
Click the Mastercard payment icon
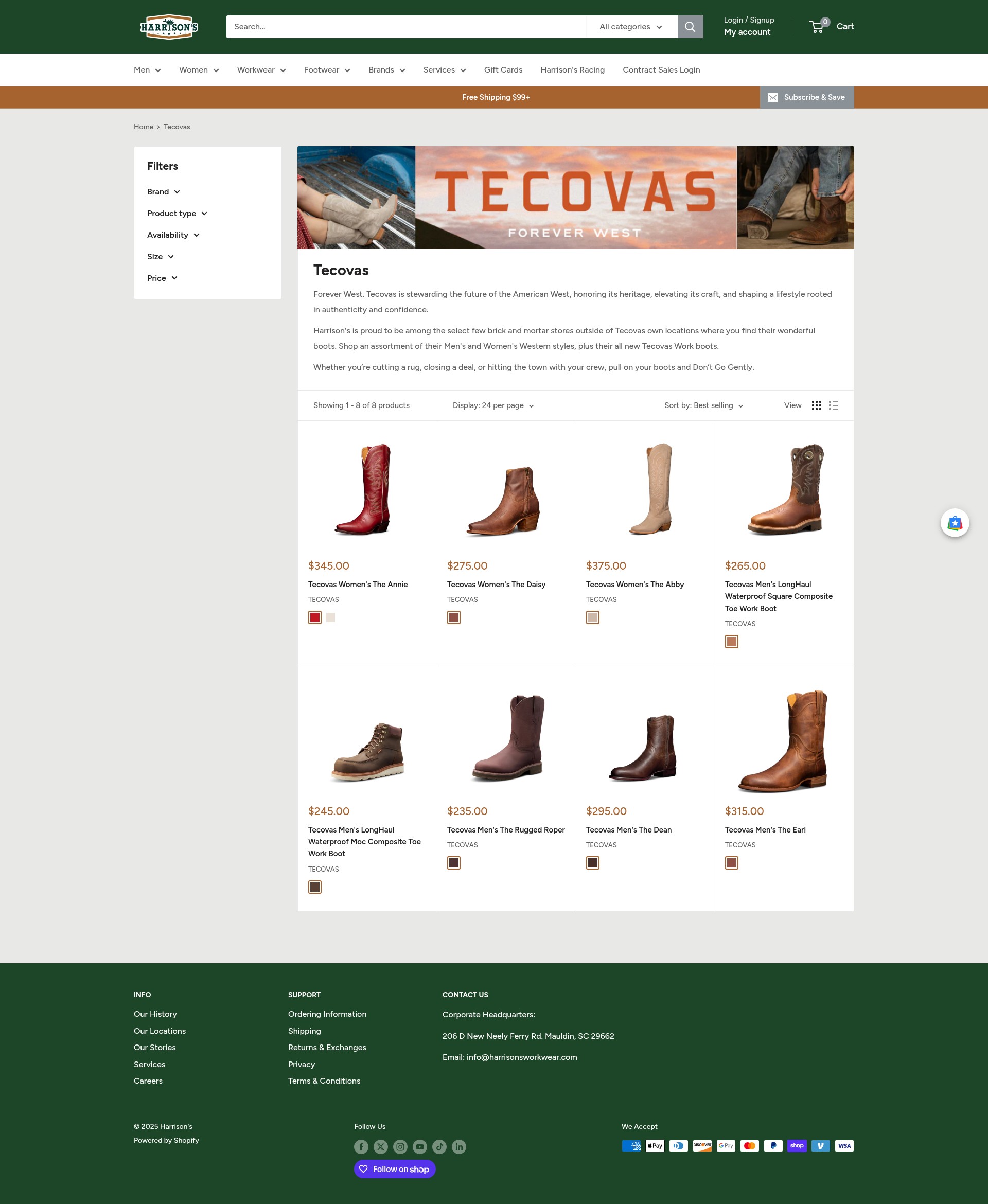(750, 1145)
